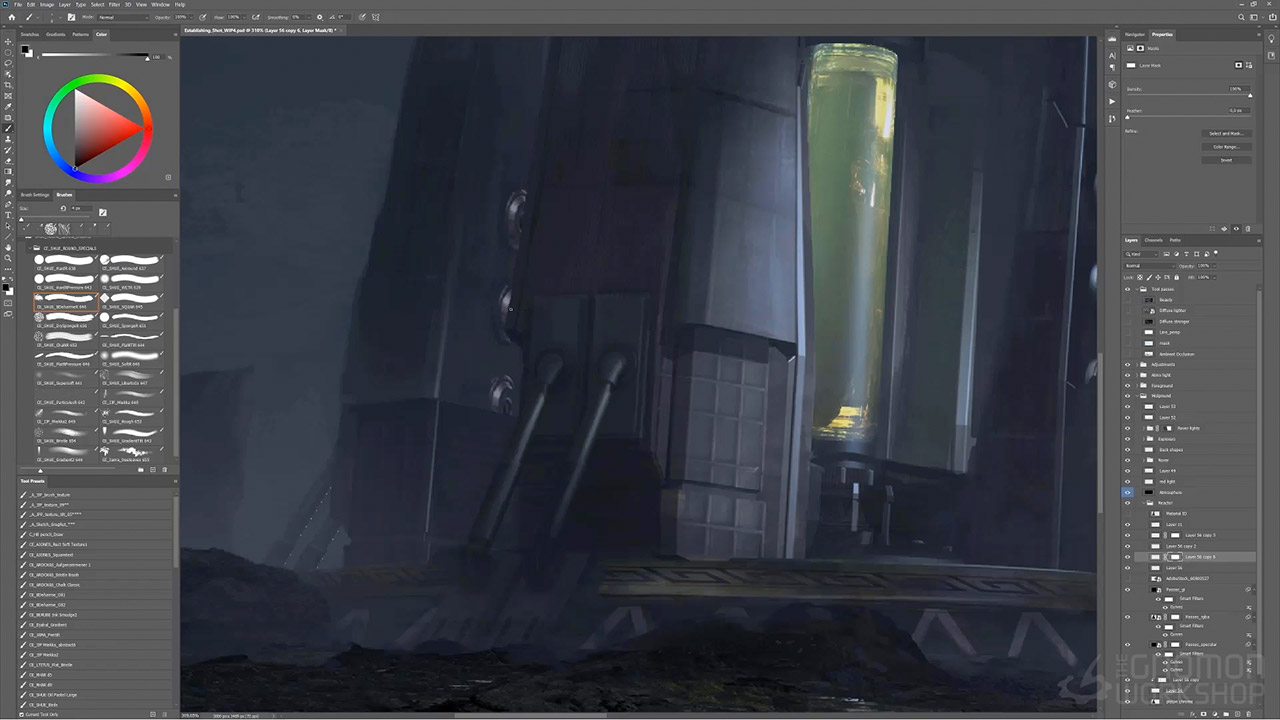The height and width of the screenshot is (720, 1280).
Task: Delete layer trash icon
Action: click(x=1248, y=714)
